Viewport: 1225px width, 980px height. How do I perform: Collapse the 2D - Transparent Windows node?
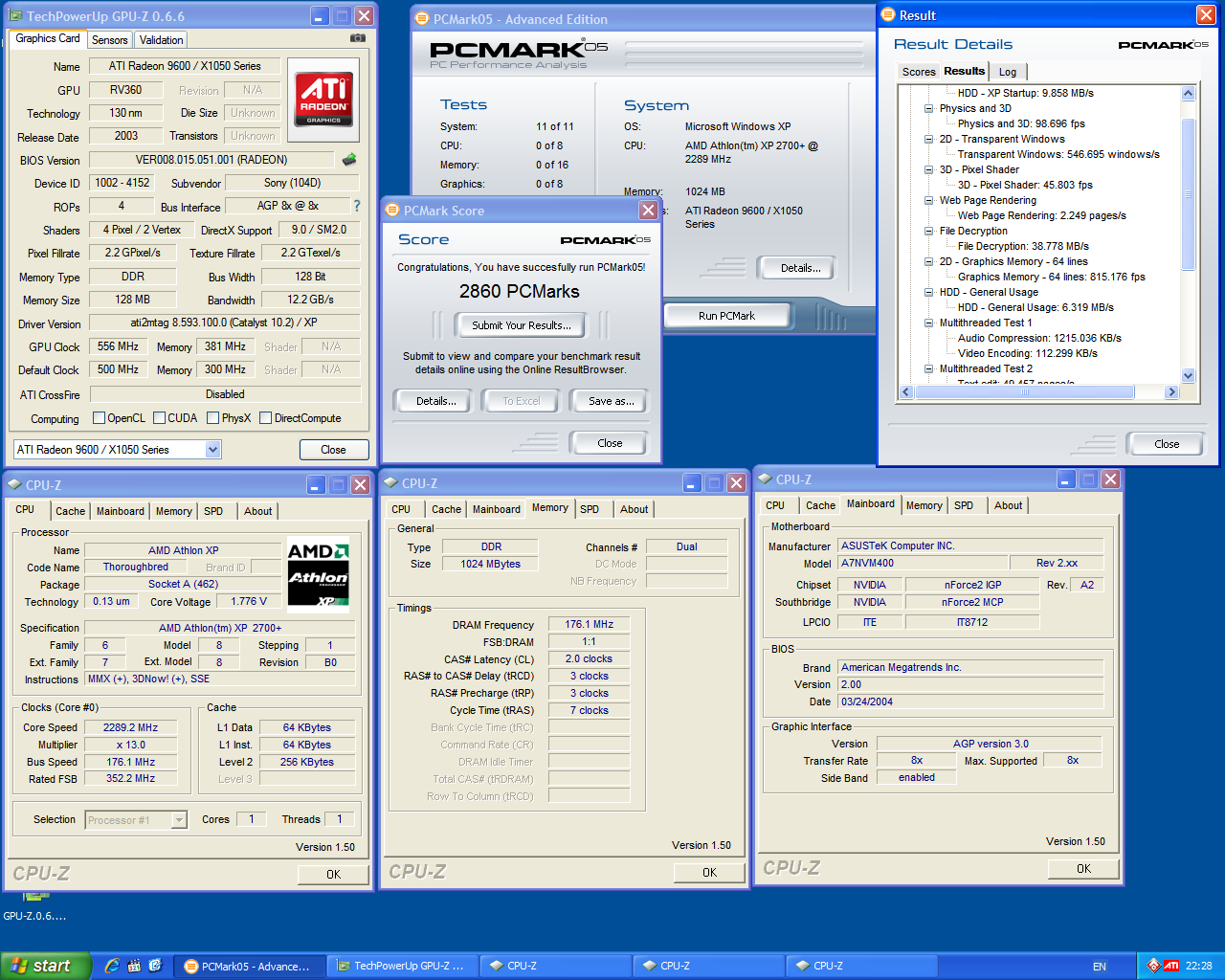928,139
